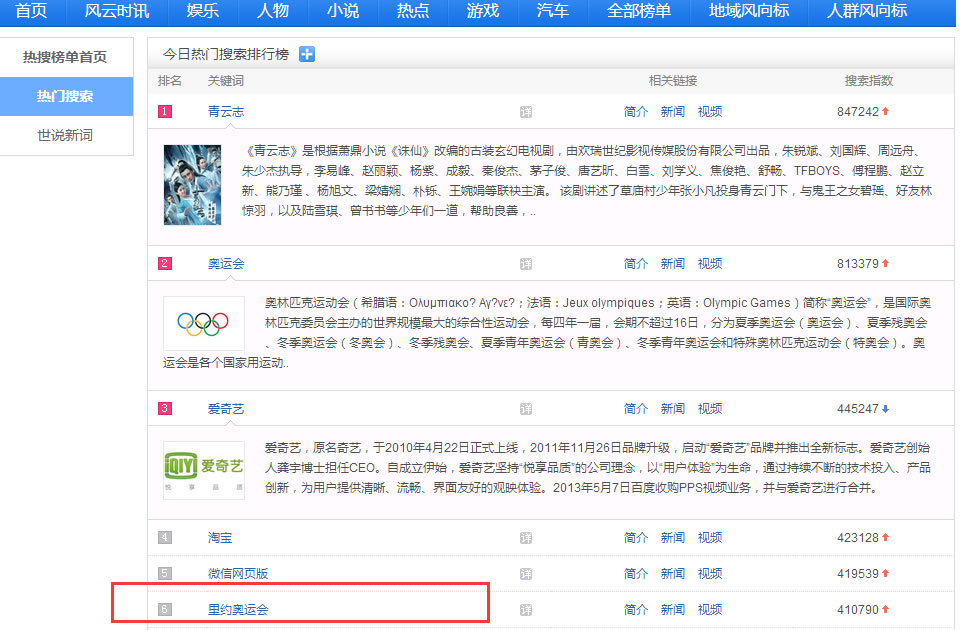Click 简介 link in 青云志 row
Viewport: 962px width, 630px height.
point(636,112)
